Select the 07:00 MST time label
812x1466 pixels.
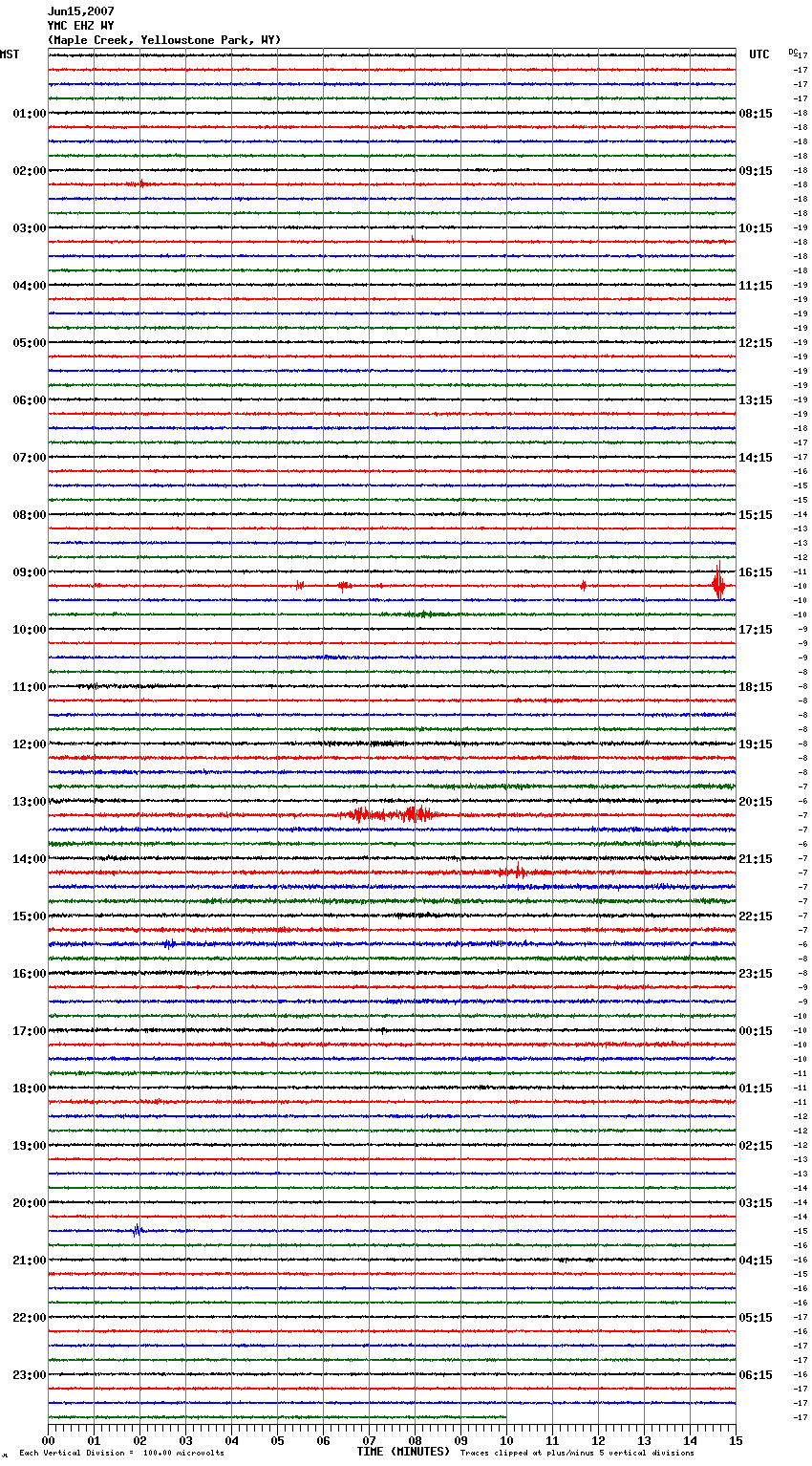tap(30, 458)
